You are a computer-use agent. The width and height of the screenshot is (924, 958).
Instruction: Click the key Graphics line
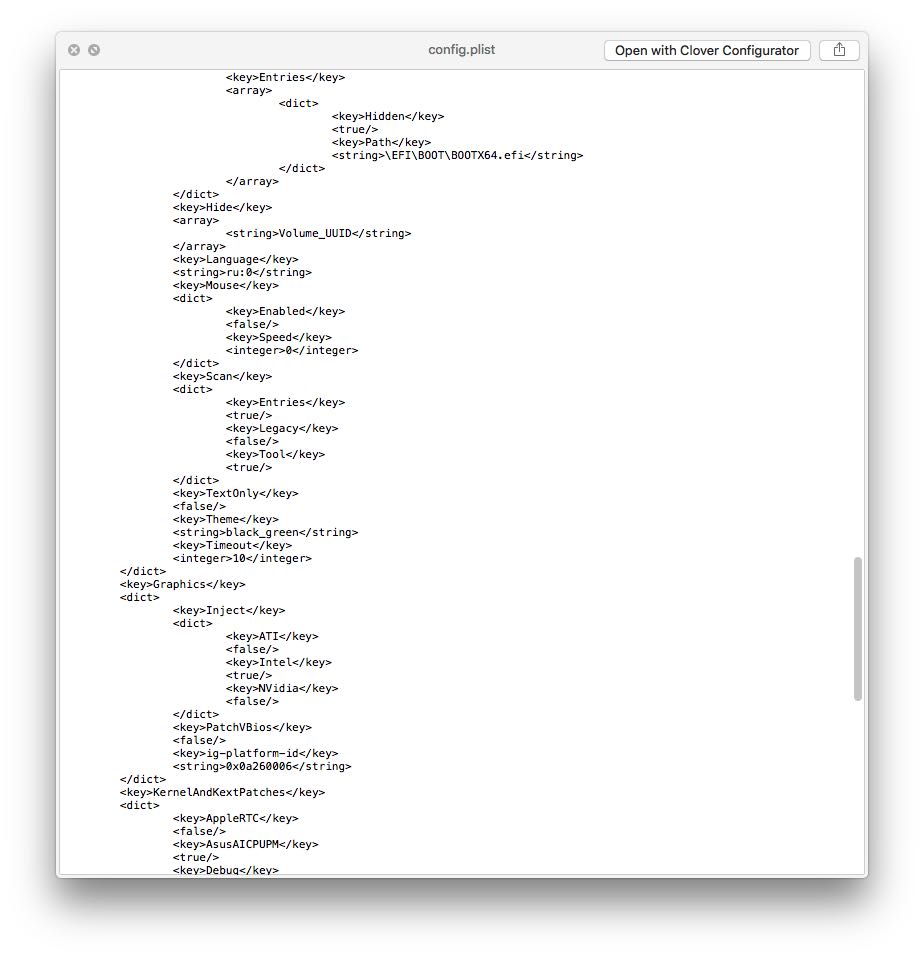tap(182, 584)
